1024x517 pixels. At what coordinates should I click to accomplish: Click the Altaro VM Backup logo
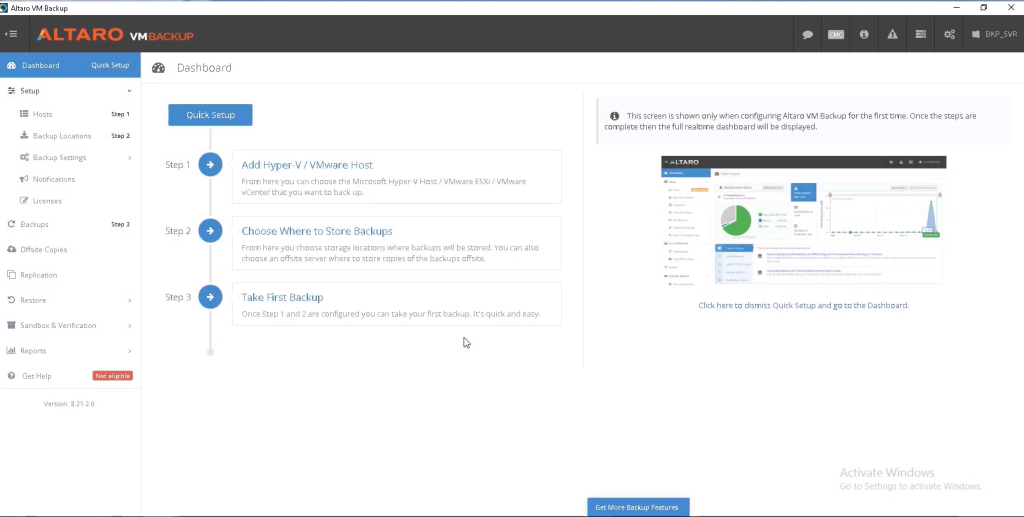[115, 35]
